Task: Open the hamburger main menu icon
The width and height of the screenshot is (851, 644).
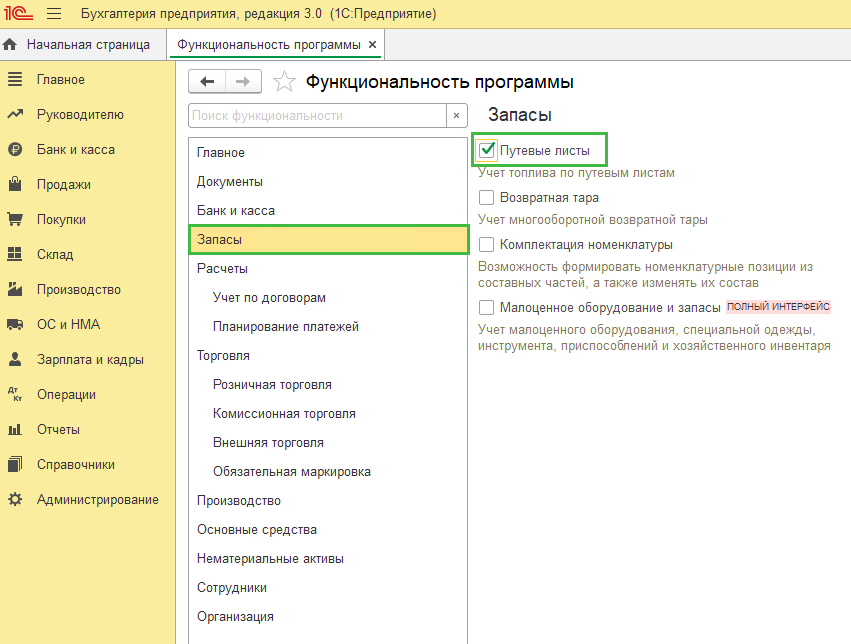Action: click(54, 14)
